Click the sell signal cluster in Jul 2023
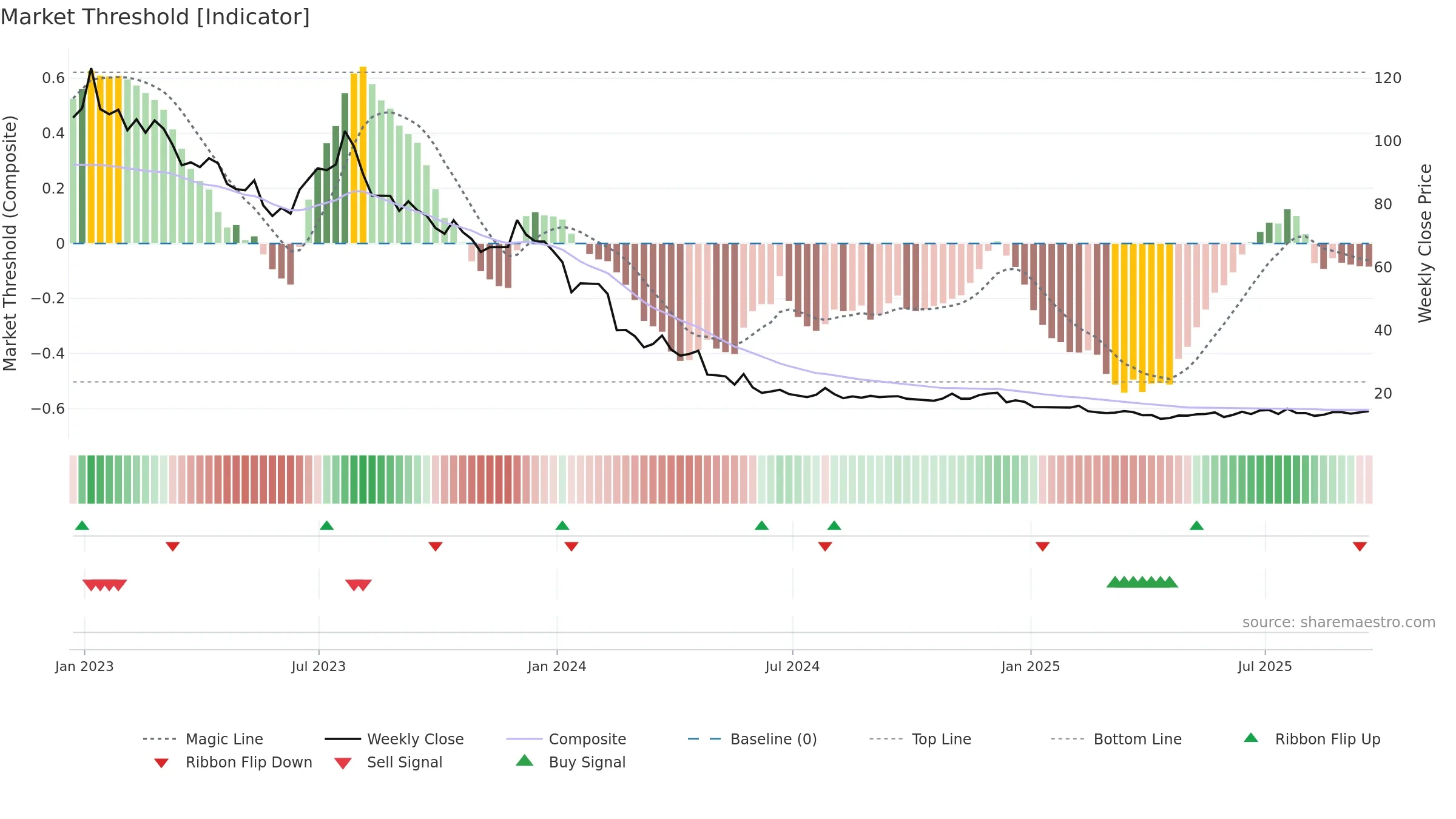The height and width of the screenshot is (819, 1456). click(359, 585)
